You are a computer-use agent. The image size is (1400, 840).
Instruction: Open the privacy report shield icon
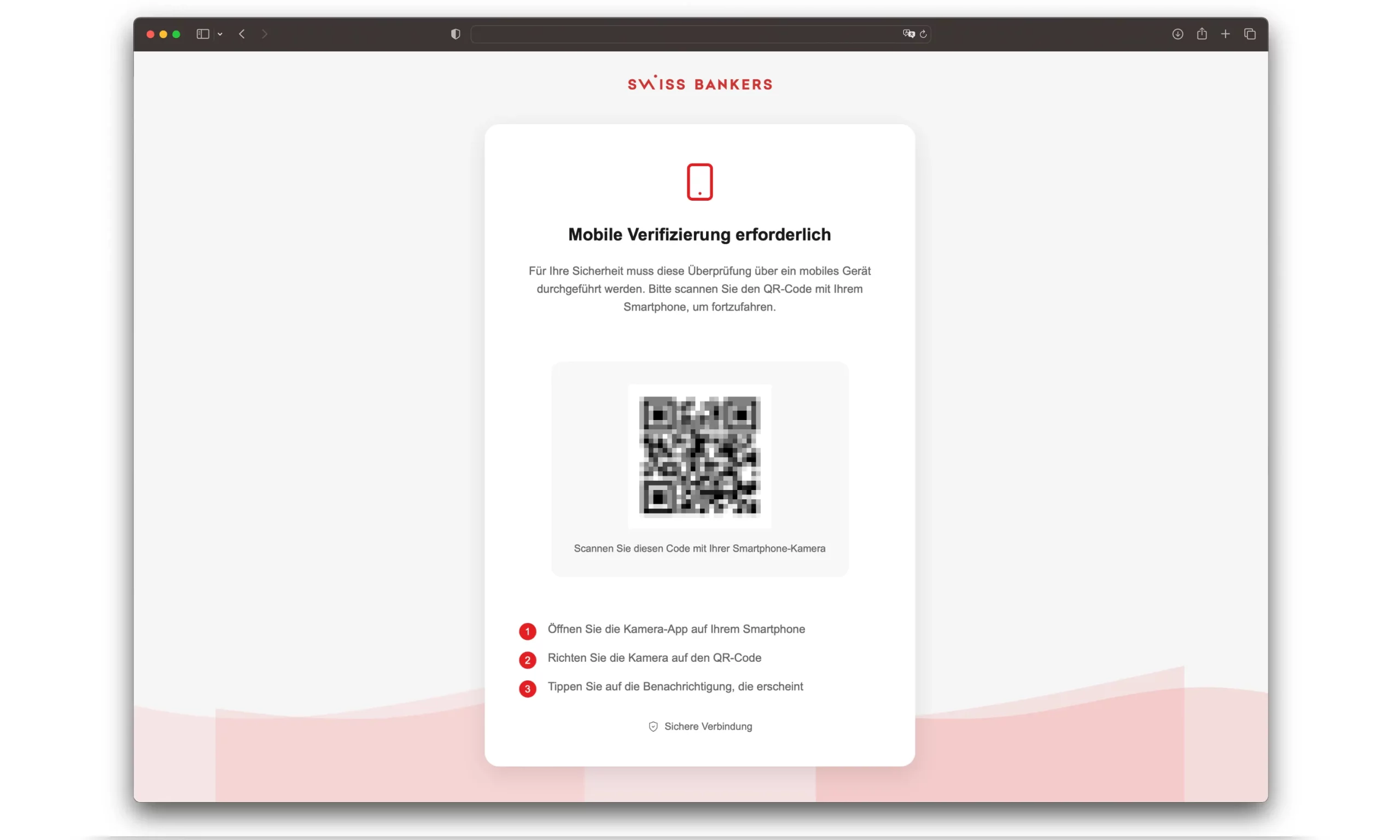pos(456,34)
